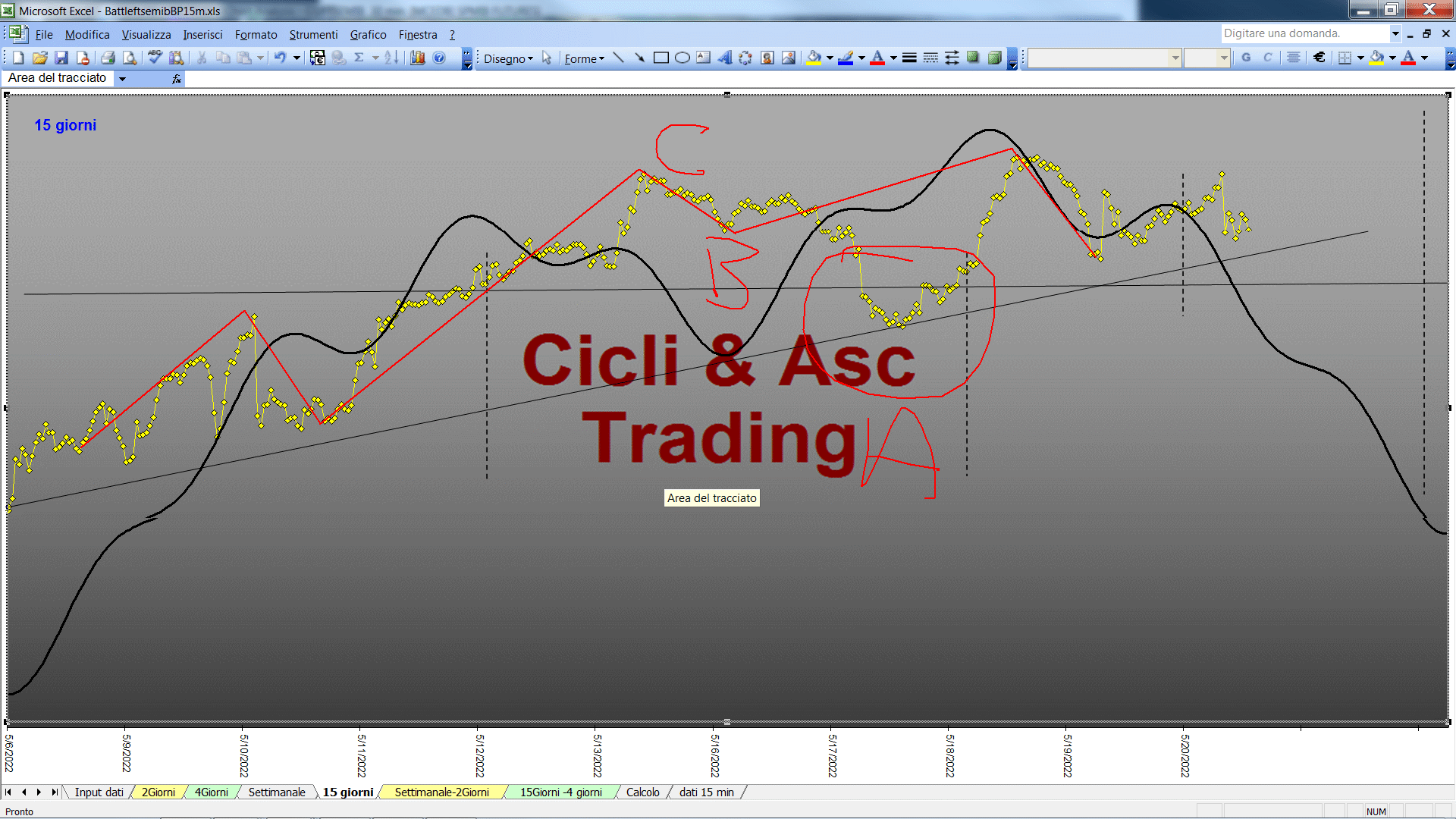Open the Forme shapes menu
Image resolution: width=1456 pixels, height=819 pixels.
tap(584, 58)
